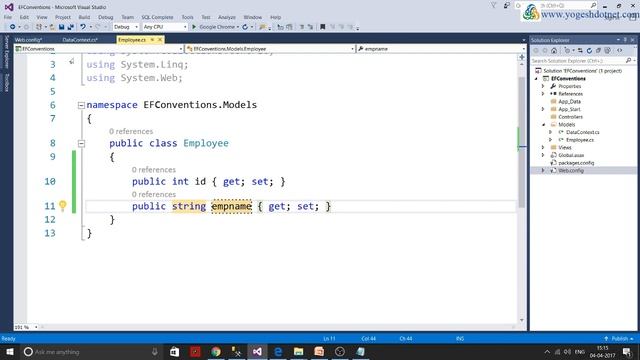Open the Edit menu

tap(24, 17)
